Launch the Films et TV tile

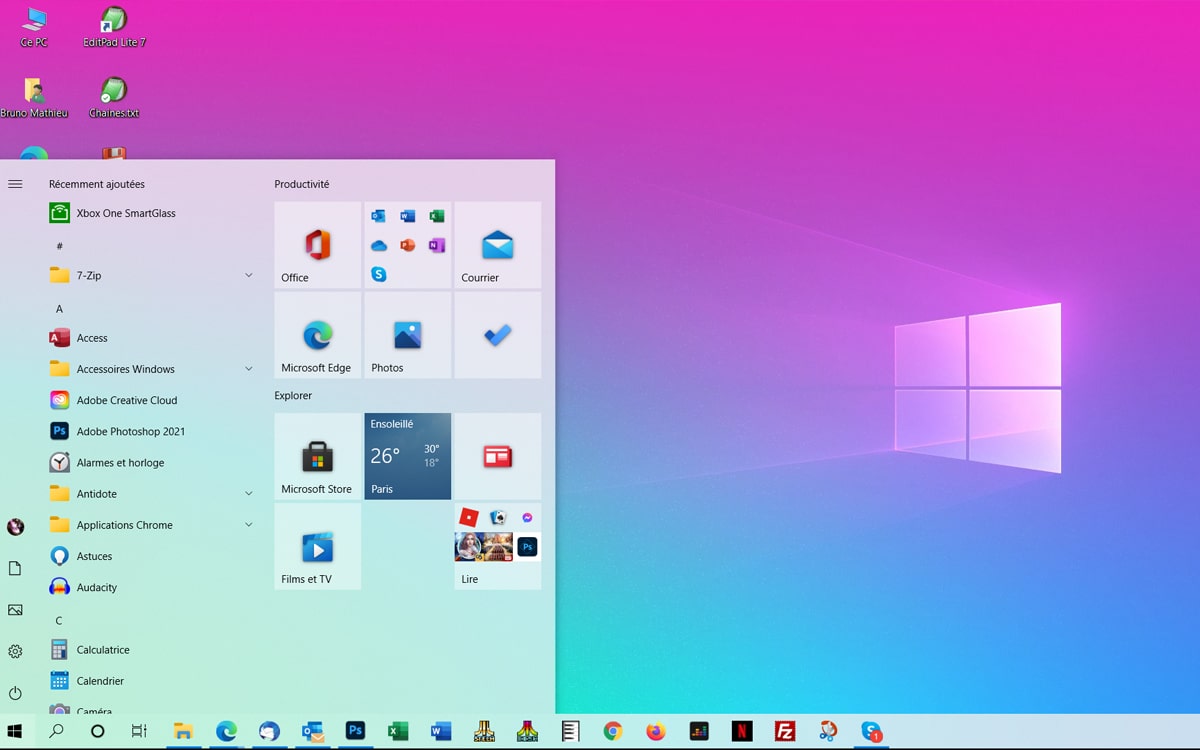tap(318, 546)
